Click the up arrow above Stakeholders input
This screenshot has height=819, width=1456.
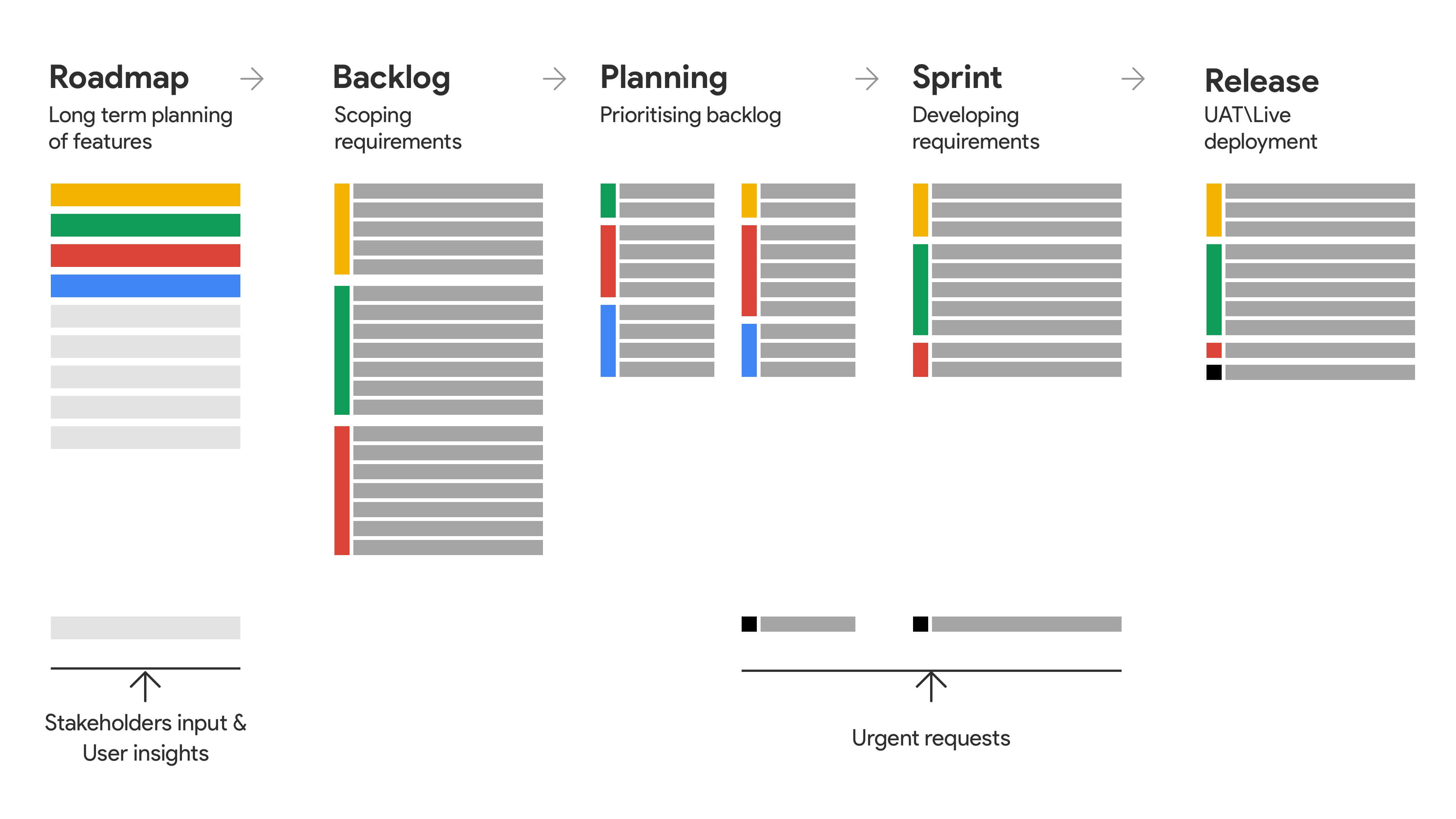[x=145, y=686]
